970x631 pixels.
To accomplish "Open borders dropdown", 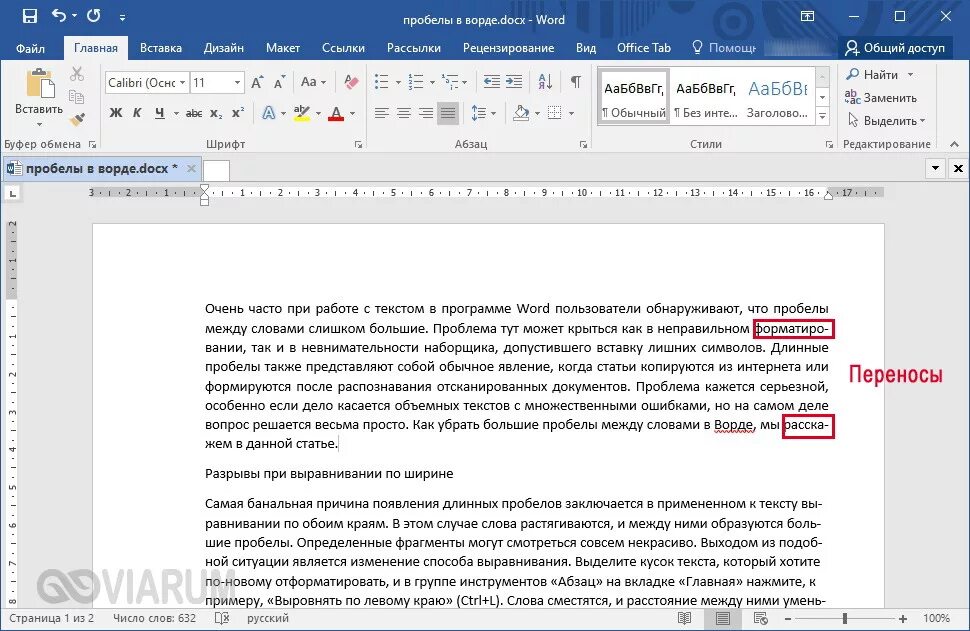I will [x=570, y=113].
